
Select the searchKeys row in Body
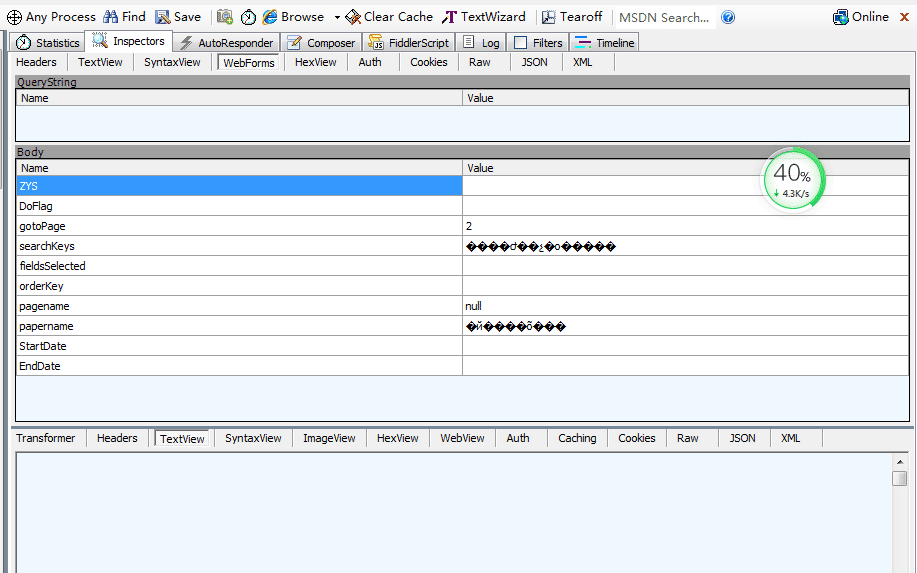point(238,246)
